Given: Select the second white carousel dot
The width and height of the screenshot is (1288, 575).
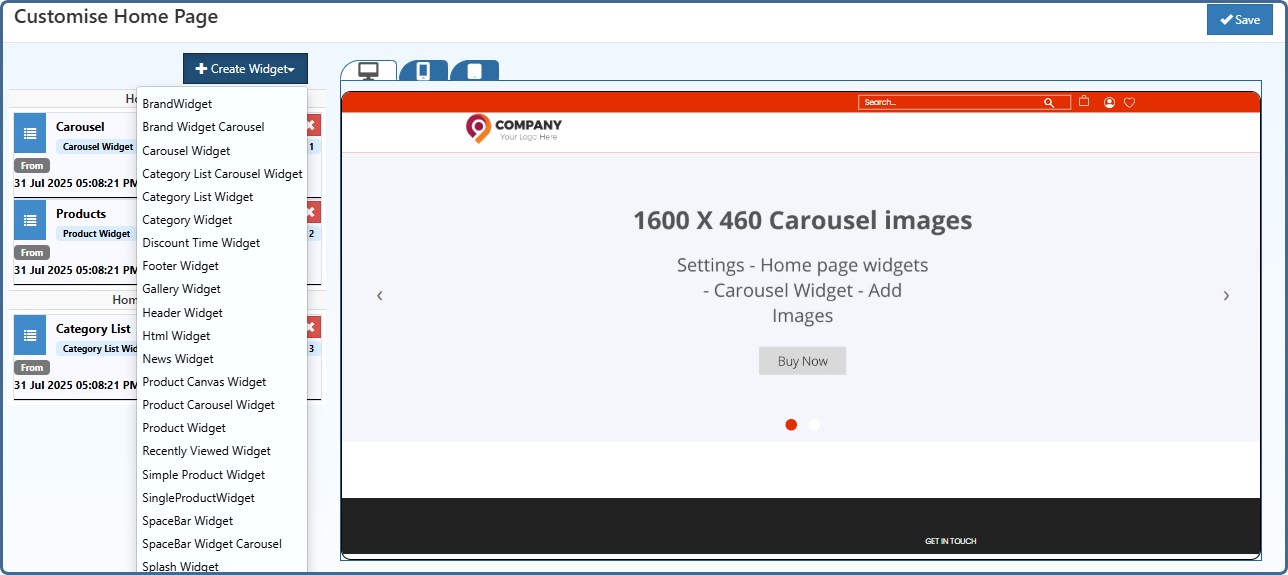Looking at the screenshot, I should (814, 424).
